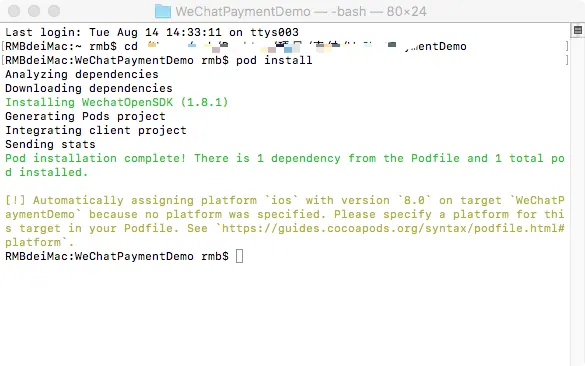Click the window title text WeChatPaymentDemo -bash
This screenshot has height=366, width=585.
(301, 12)
